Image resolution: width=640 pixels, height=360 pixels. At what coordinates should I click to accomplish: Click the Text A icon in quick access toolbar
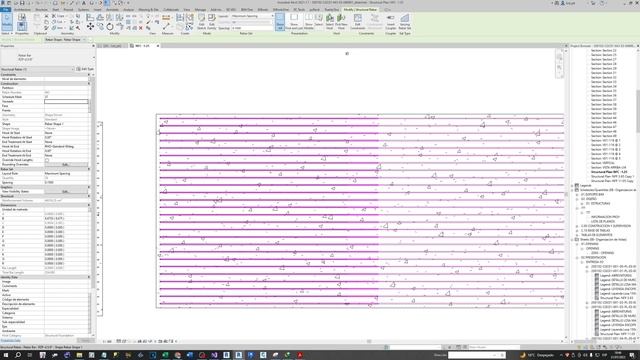click(x=84, y=3)
